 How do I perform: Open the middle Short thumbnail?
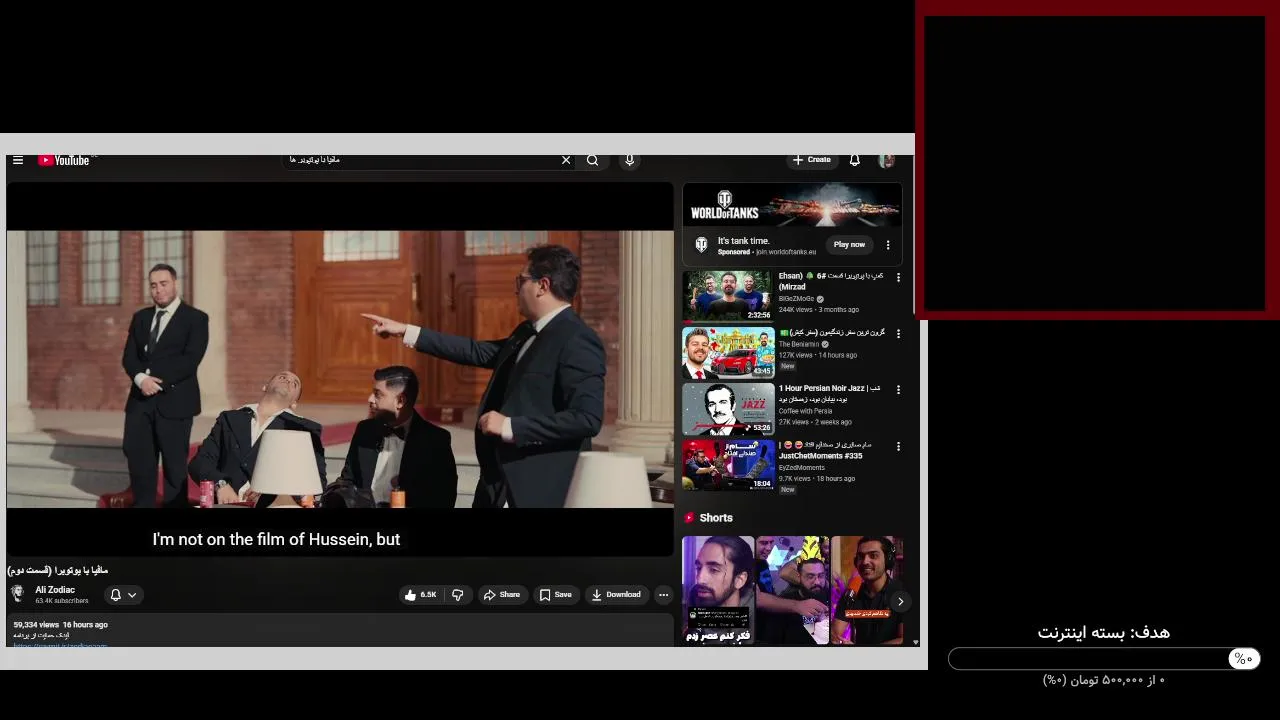[792, 590]
